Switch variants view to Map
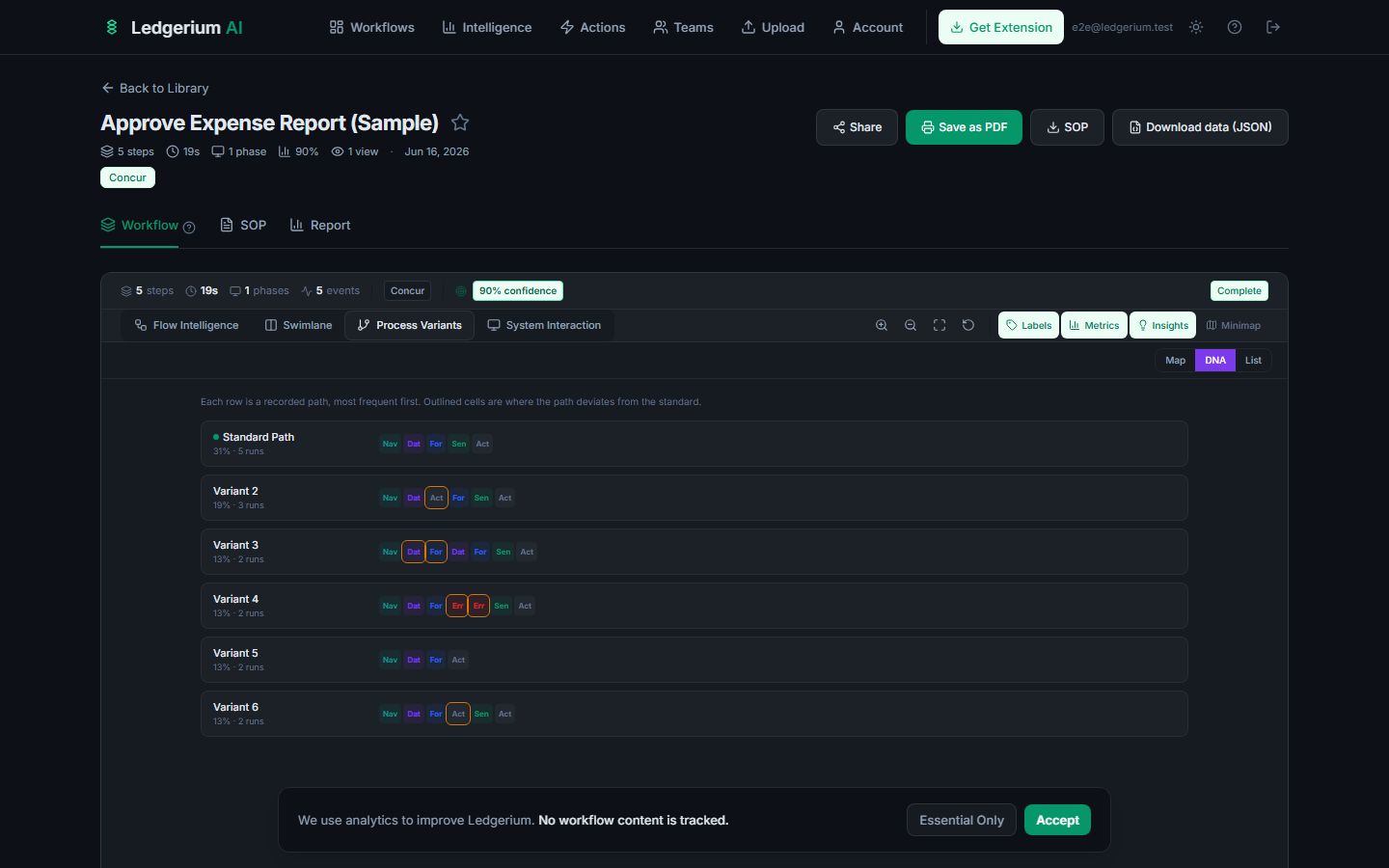This screenshot has width=1389, height=868. (x=1175, y=360)
